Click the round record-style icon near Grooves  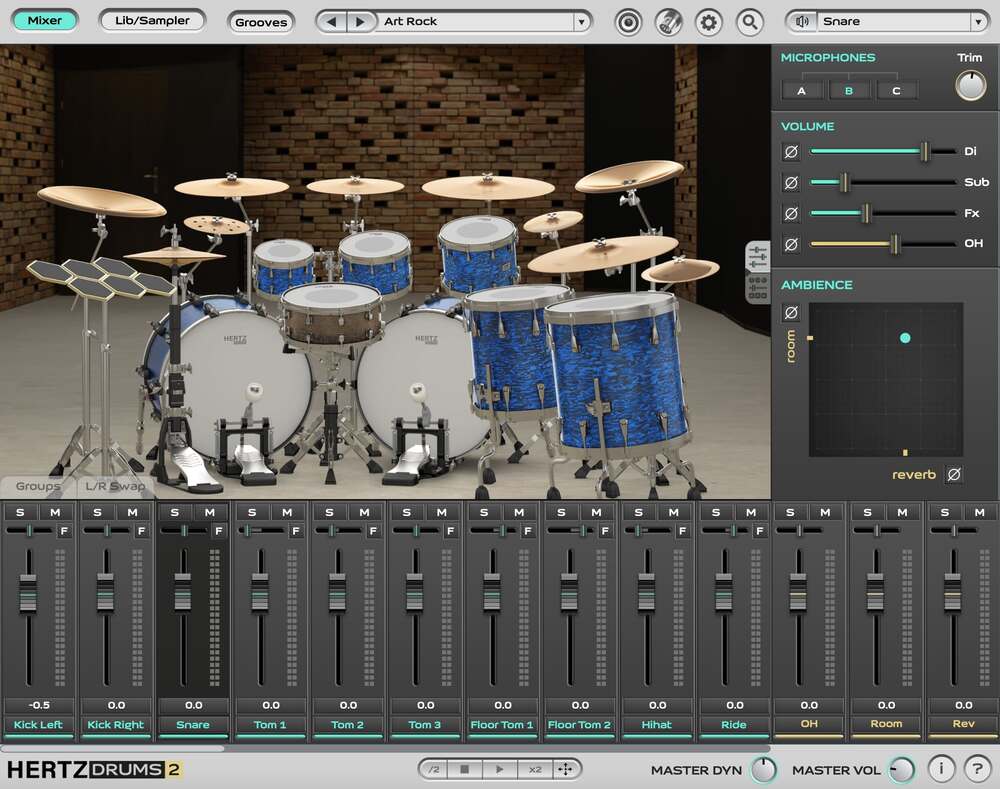tap(628, 21)
